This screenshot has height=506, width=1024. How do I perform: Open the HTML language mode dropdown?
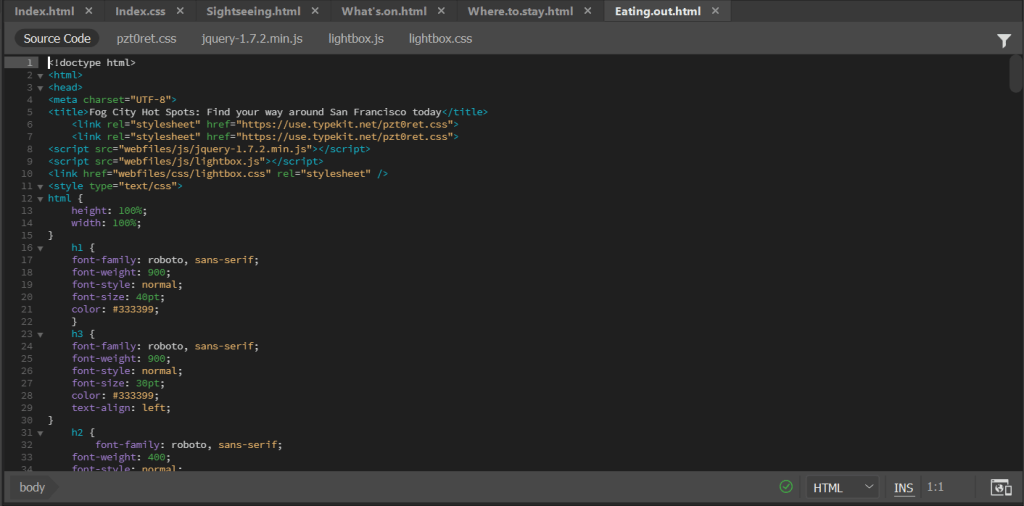coord(843,487)
